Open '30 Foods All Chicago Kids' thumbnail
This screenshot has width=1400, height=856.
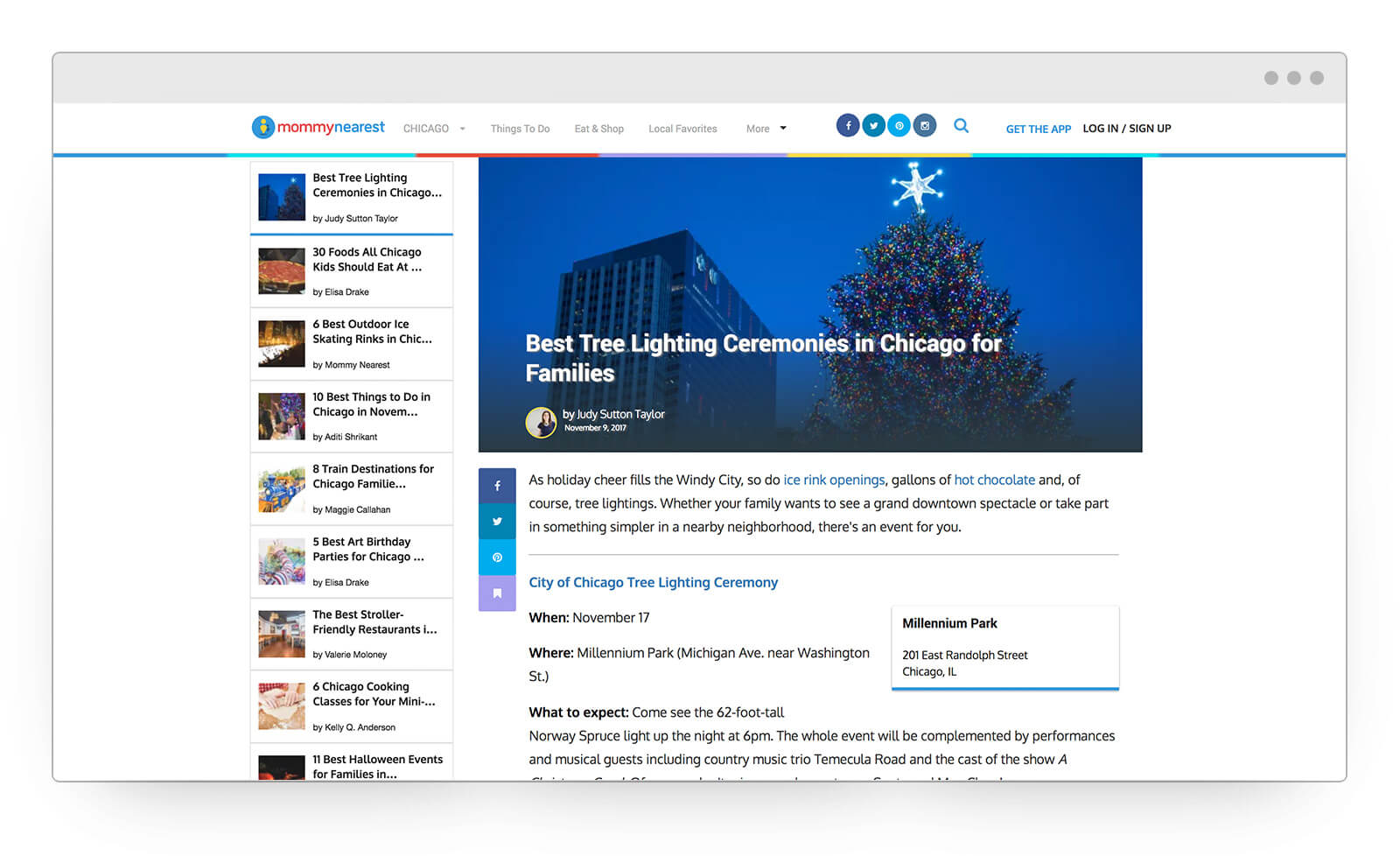(282, 270)
